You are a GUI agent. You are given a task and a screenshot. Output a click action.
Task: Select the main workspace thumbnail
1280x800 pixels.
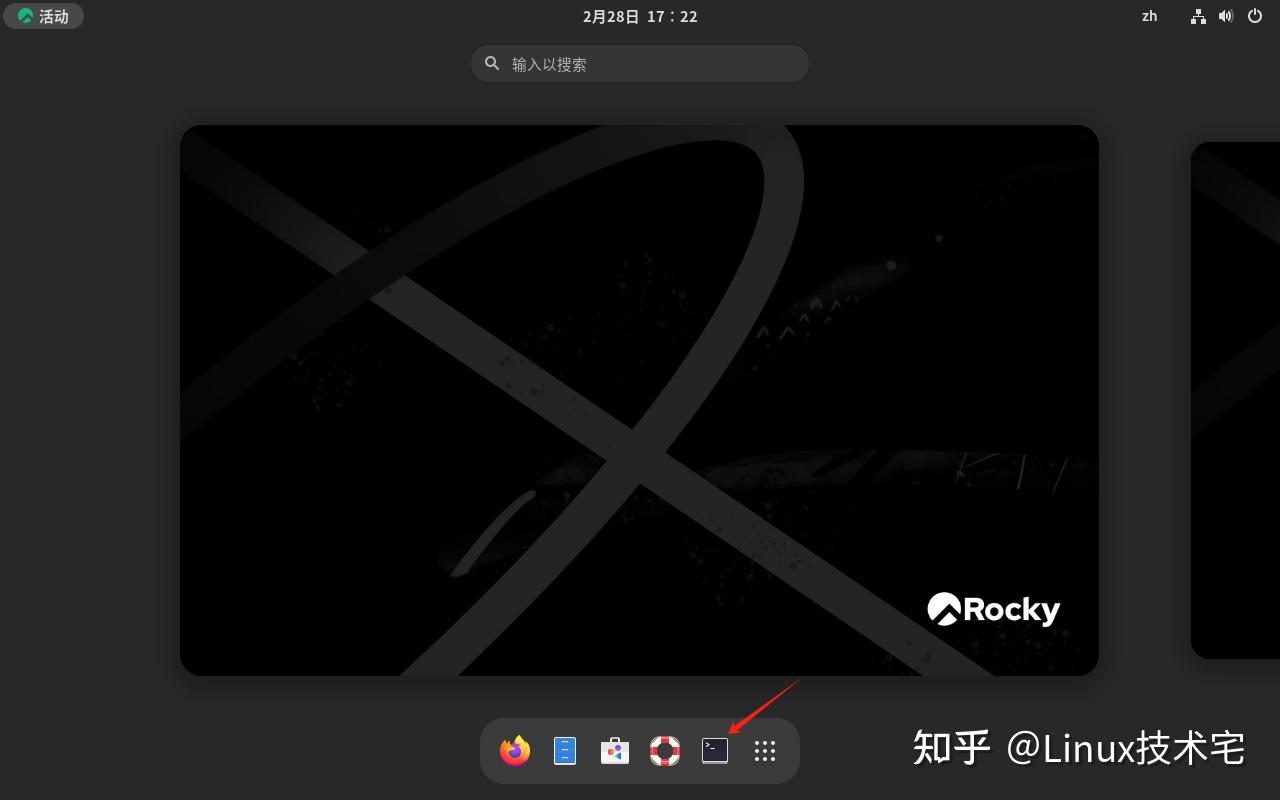pos(639,400)
